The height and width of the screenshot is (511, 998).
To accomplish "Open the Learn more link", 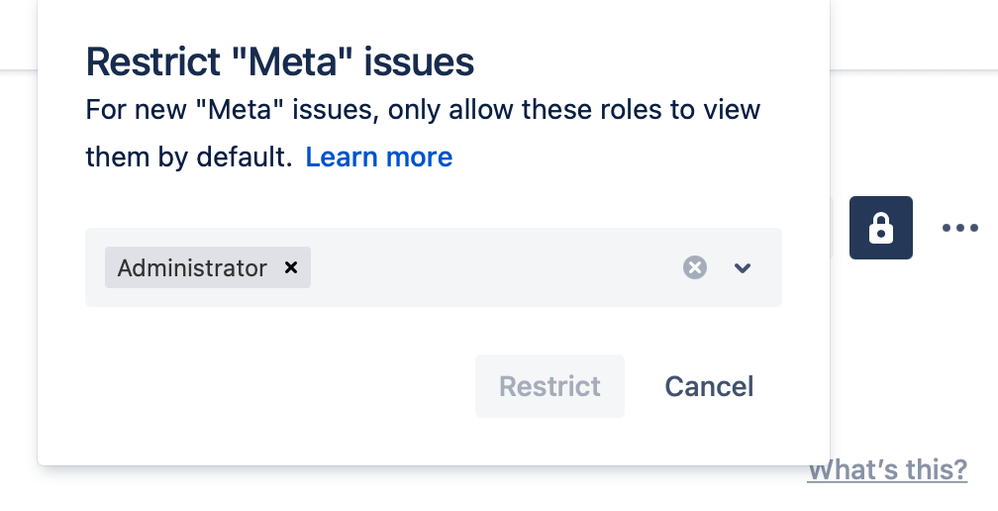I will click(379, 157).
